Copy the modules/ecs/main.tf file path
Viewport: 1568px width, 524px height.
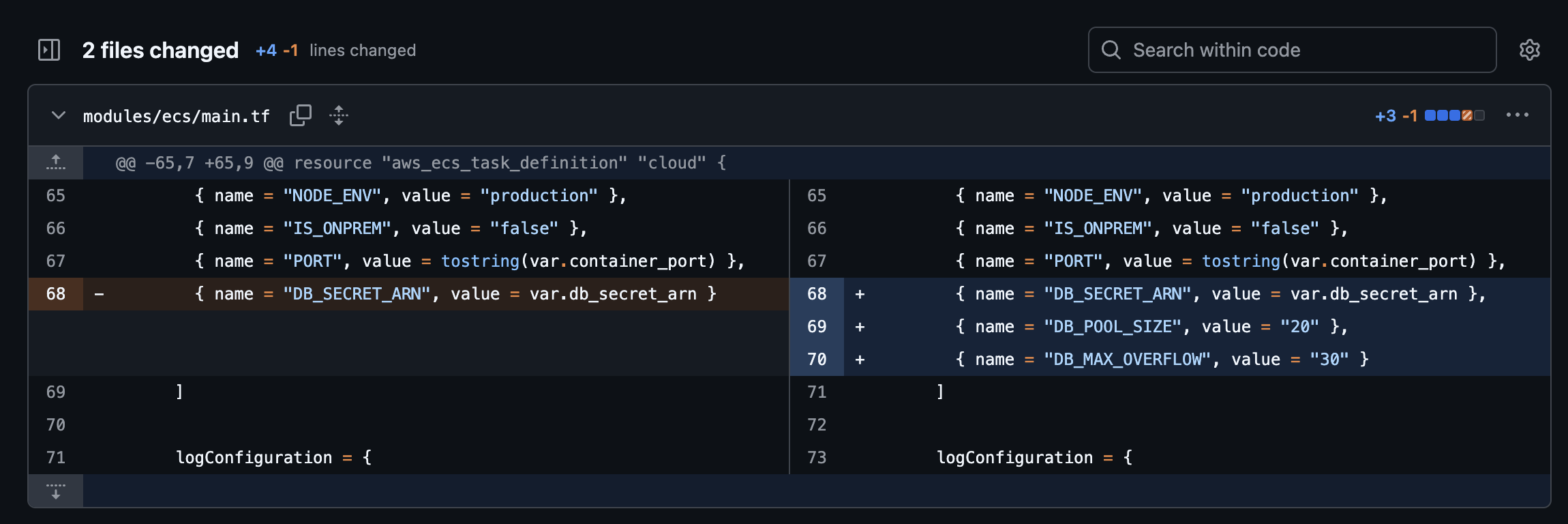click(x=300, y=115)
